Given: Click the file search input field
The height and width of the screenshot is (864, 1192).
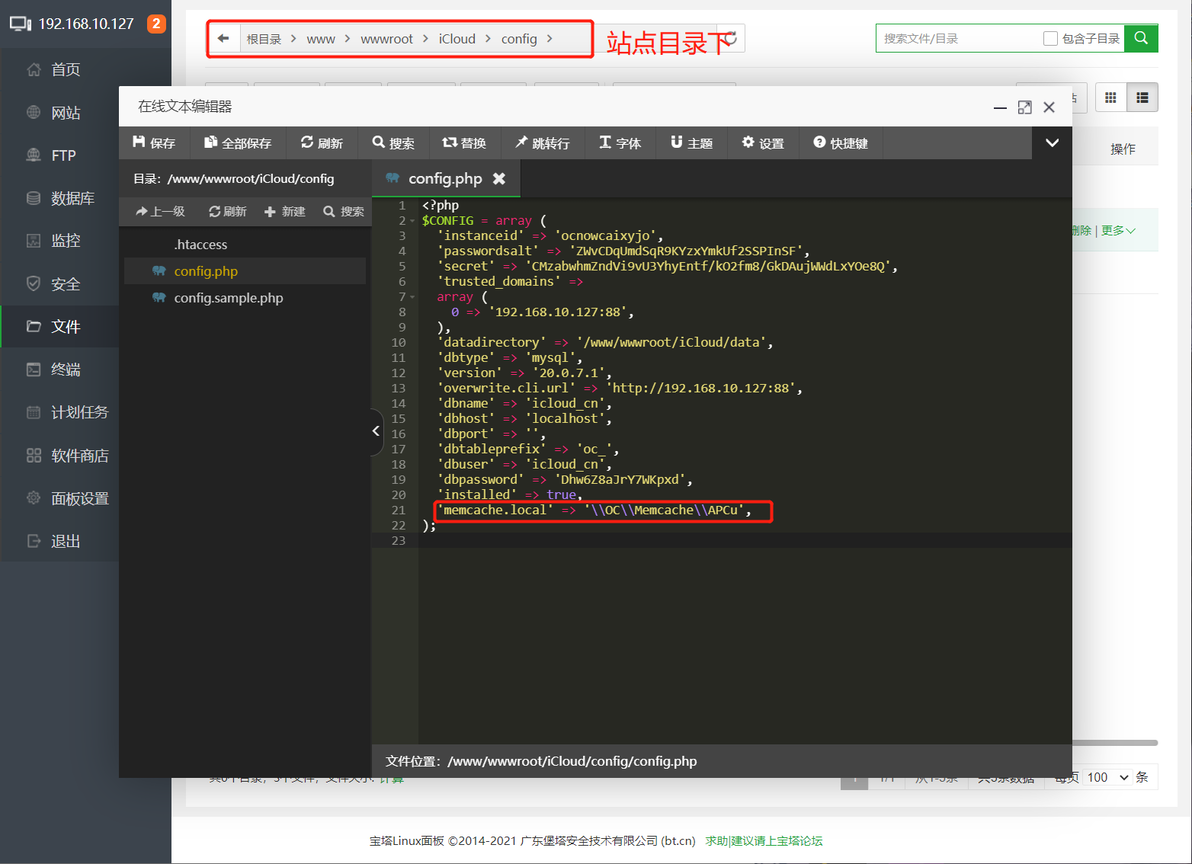Looking at the screenshot, I should [958, 39].
